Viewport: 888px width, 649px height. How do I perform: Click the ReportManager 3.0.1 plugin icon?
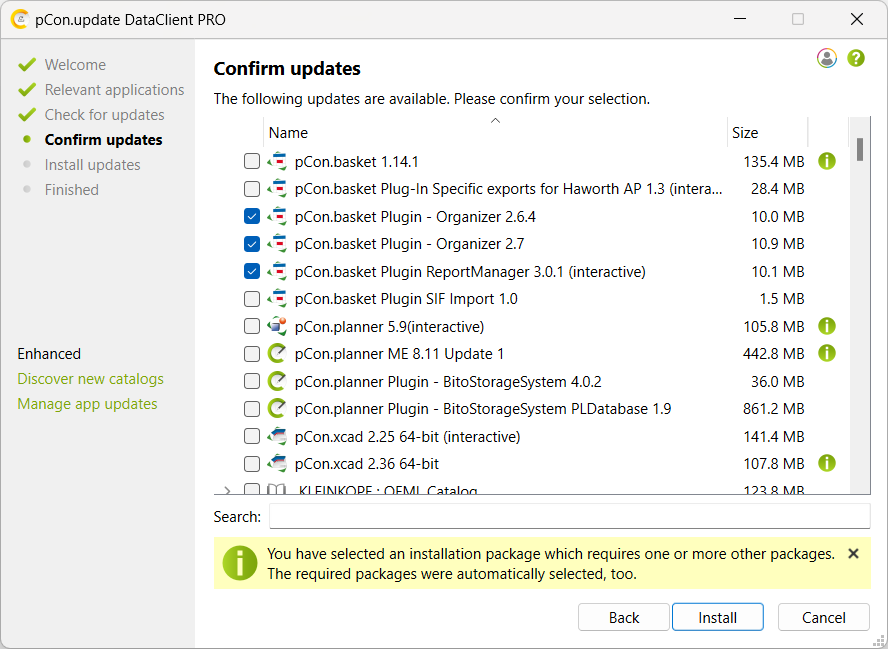(277, 271)
